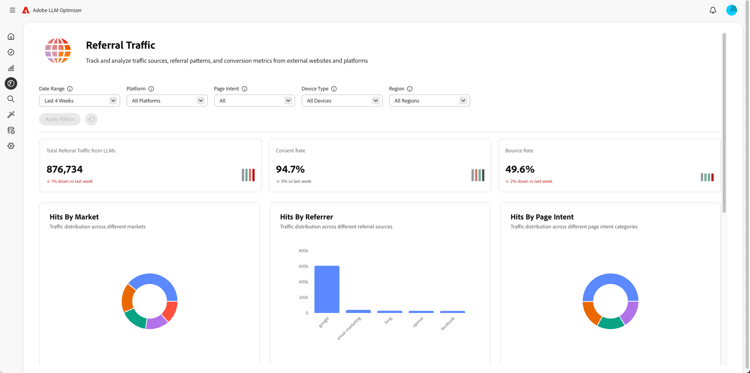Screen dimensions: 750x373
Task: Open the Date Range dropdown
Action: (79, 100)
